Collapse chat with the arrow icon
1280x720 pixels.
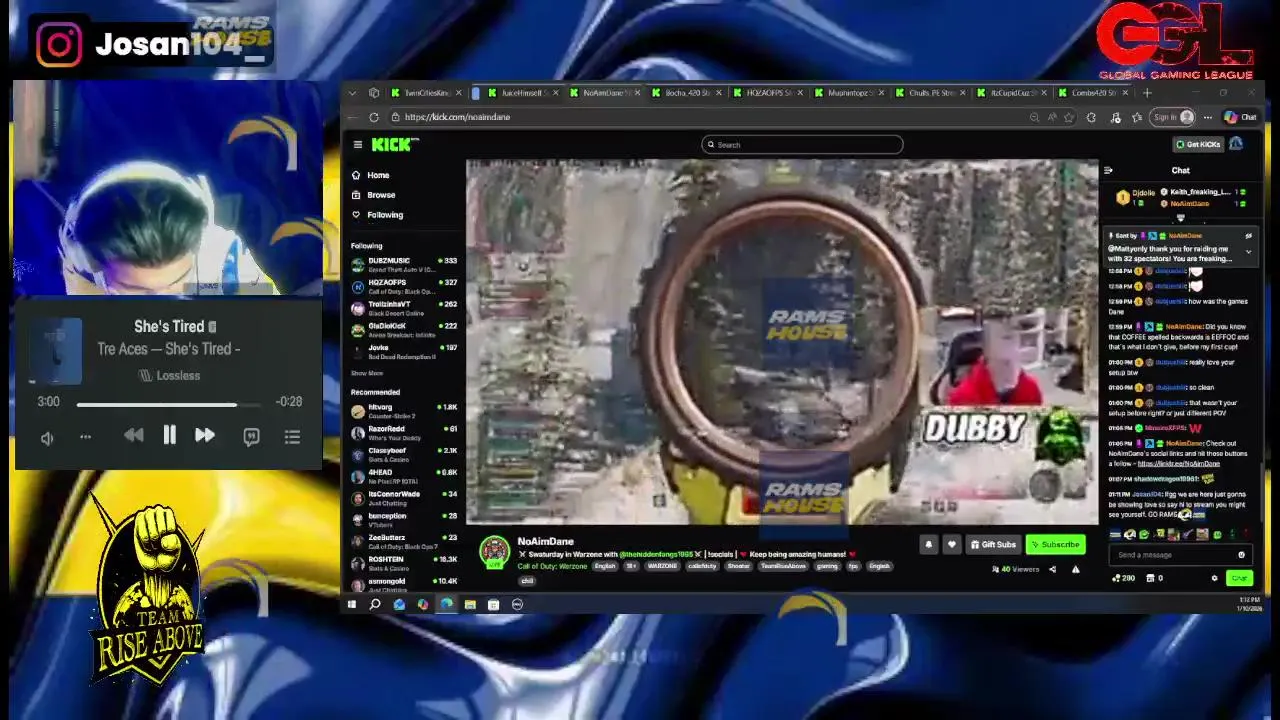[x=1108, y=171]
